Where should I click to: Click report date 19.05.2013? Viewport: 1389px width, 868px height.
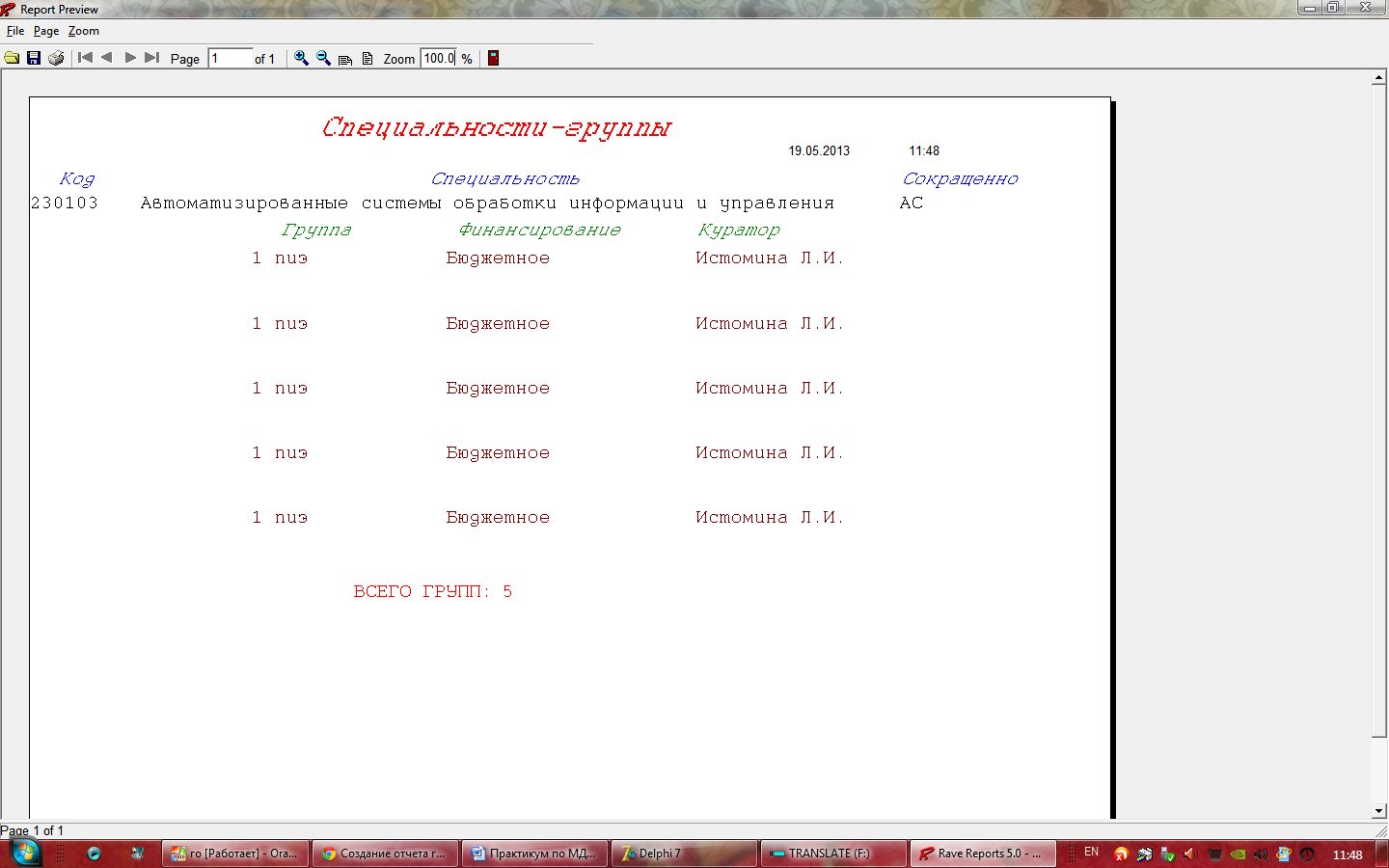tap(819, 150)
